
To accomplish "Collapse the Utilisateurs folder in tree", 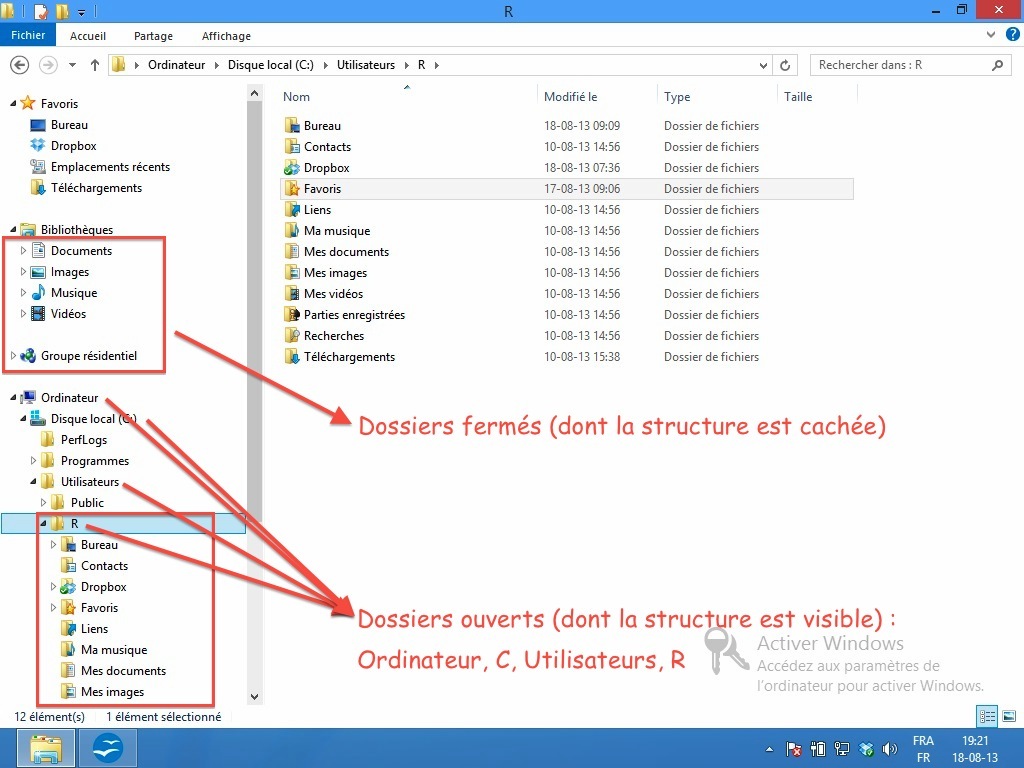I will 33,482.
